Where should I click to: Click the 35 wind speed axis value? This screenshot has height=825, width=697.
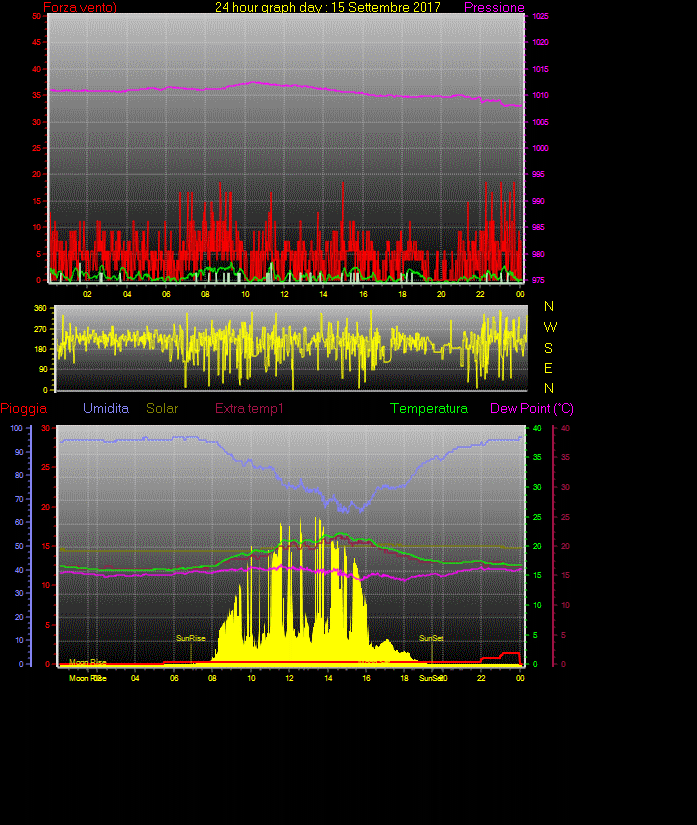tap(36, 95)
